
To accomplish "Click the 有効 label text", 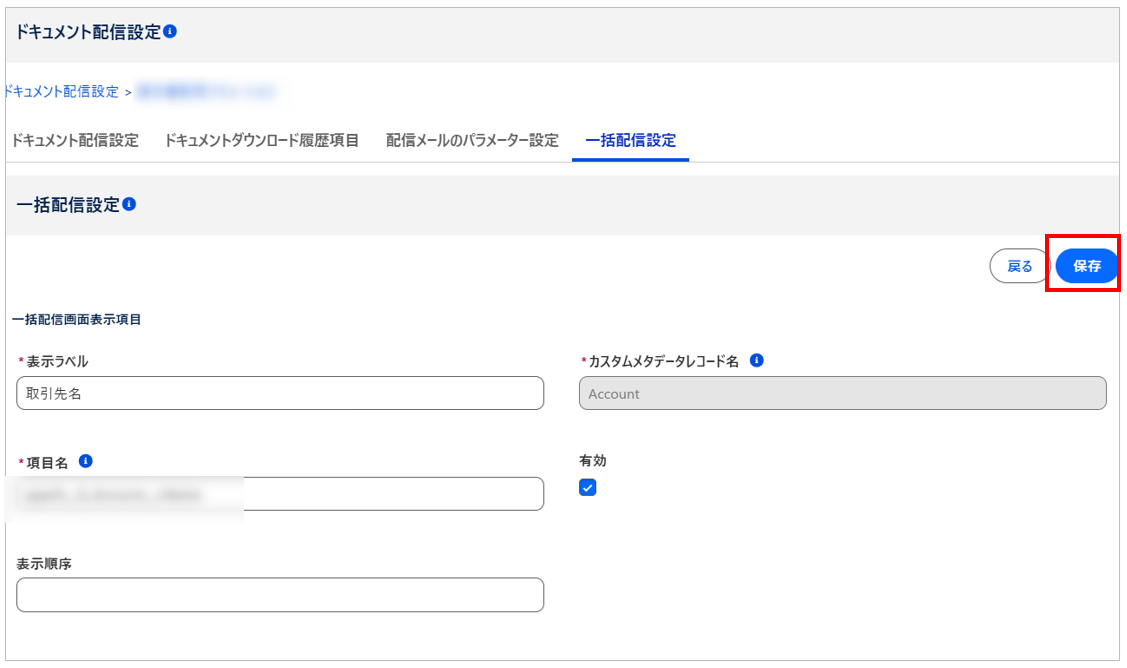I will point(593,461).
